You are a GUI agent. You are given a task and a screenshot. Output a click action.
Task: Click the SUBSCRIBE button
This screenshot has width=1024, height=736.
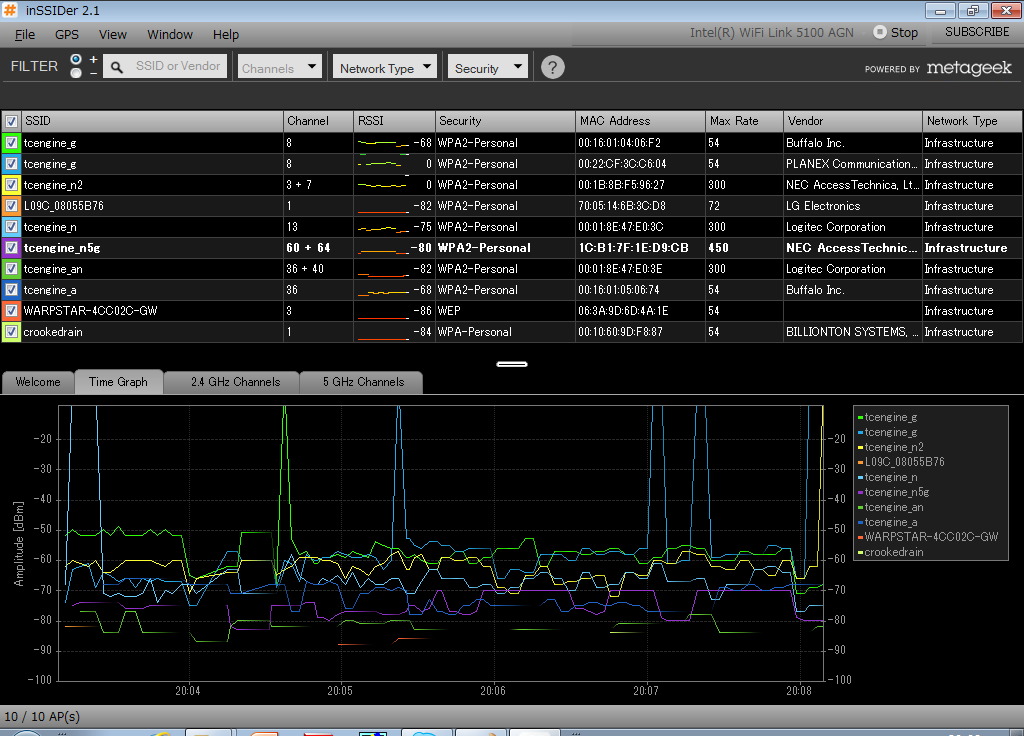977,32
